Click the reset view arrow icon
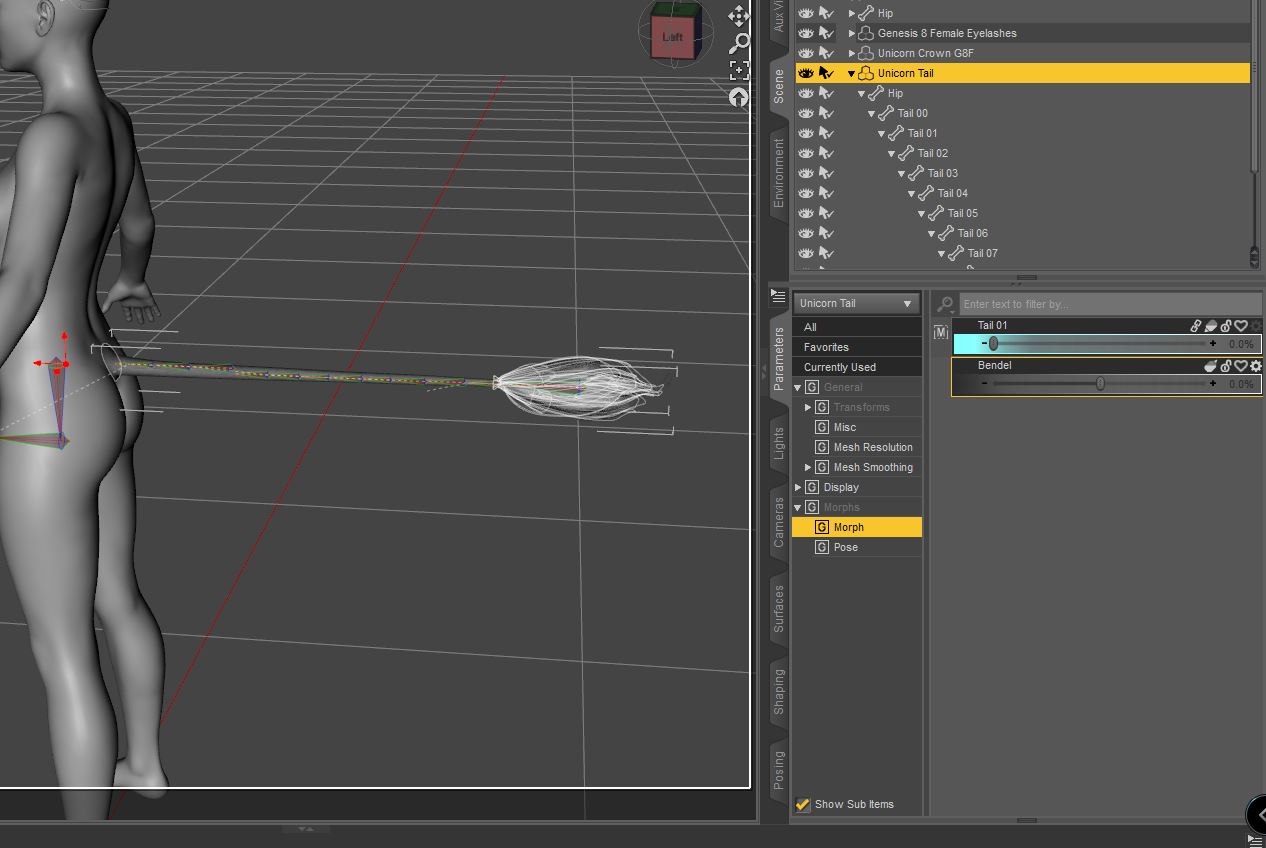 tap(739, 97)
